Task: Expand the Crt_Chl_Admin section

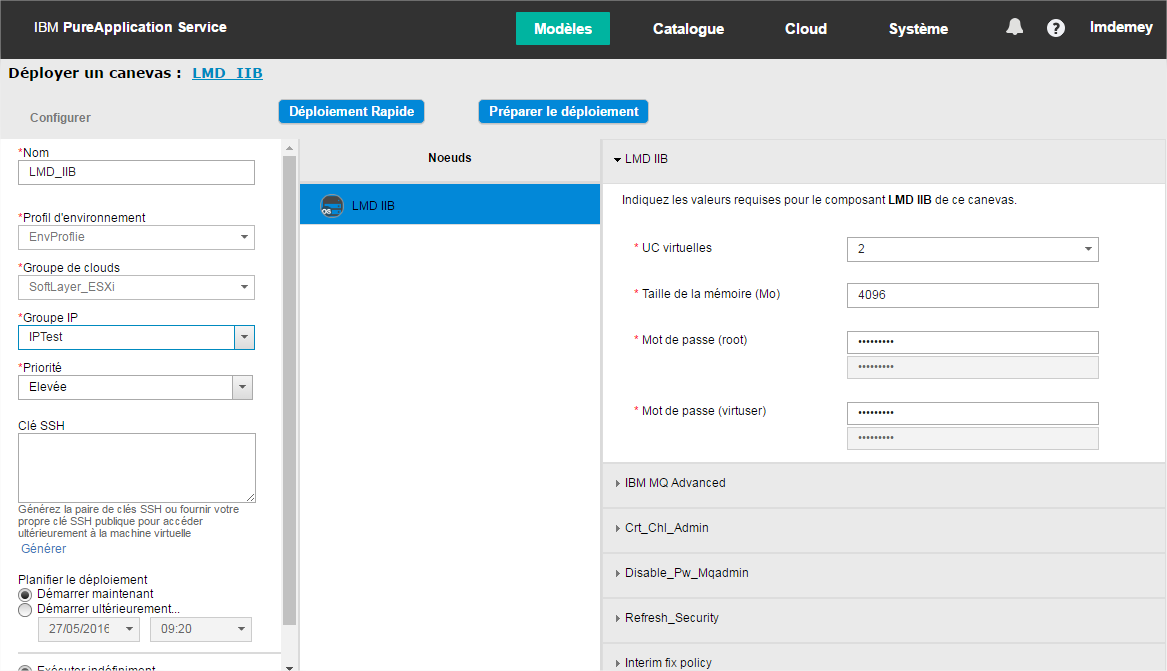Action: [666, 528]
